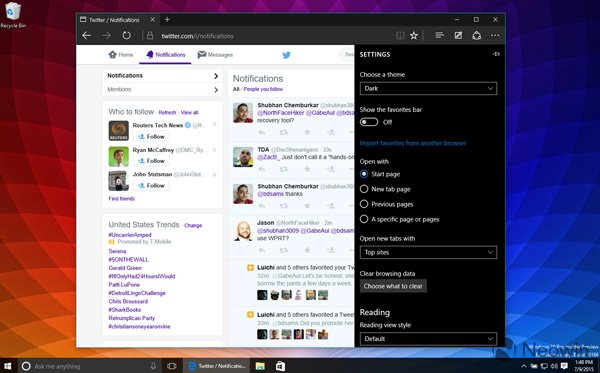Open the Share/feedback icon in Edge toolbar

click(x=476, y=36)
